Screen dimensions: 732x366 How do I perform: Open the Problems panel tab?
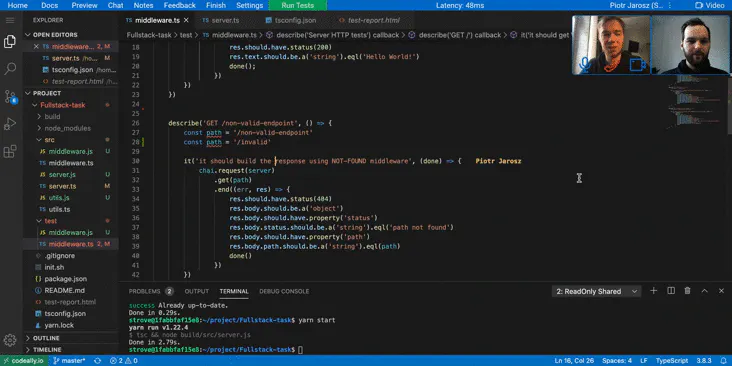pyautogui.click(x=150, y=291)
